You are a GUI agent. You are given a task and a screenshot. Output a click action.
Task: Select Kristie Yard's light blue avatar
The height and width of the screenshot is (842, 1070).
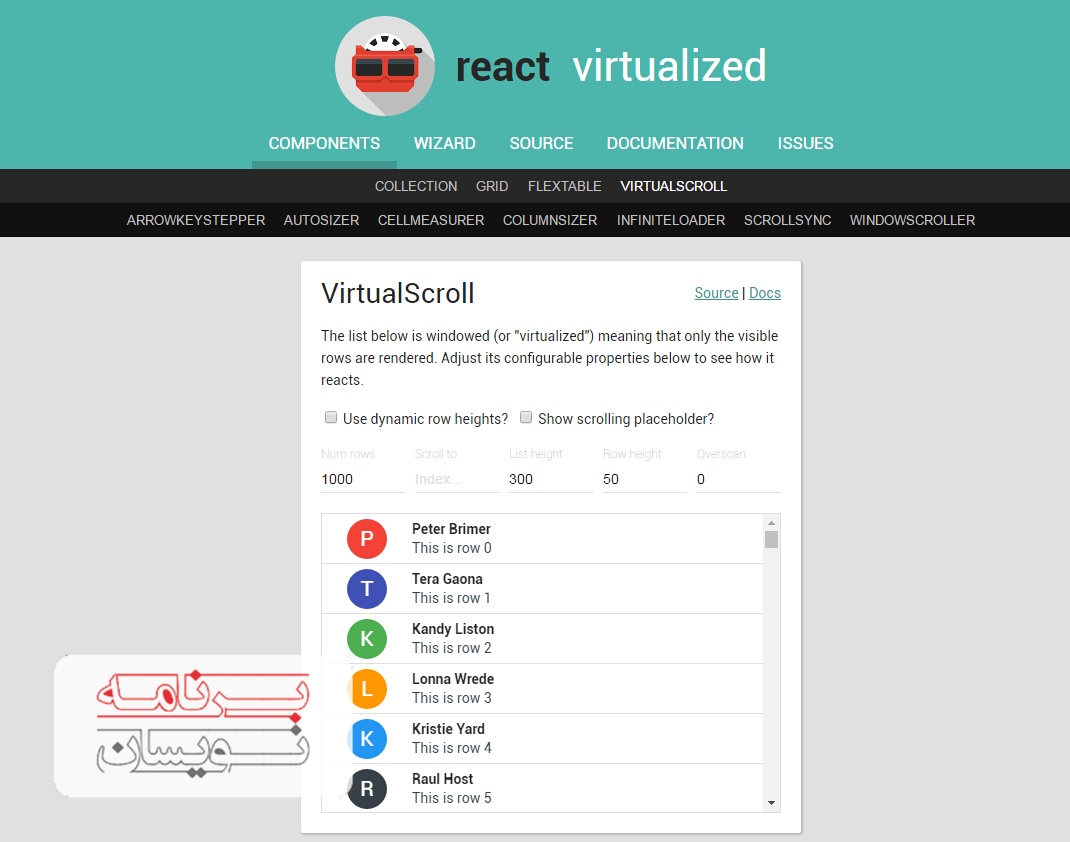tap(367, 738)
